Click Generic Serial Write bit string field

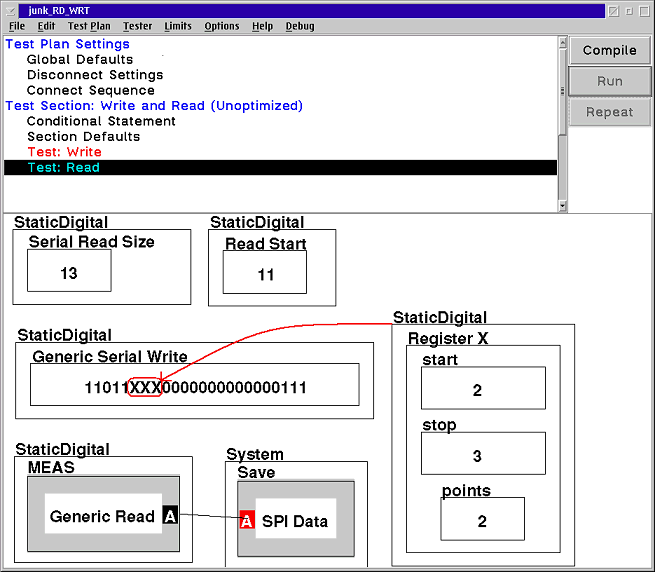click(195, 384)
